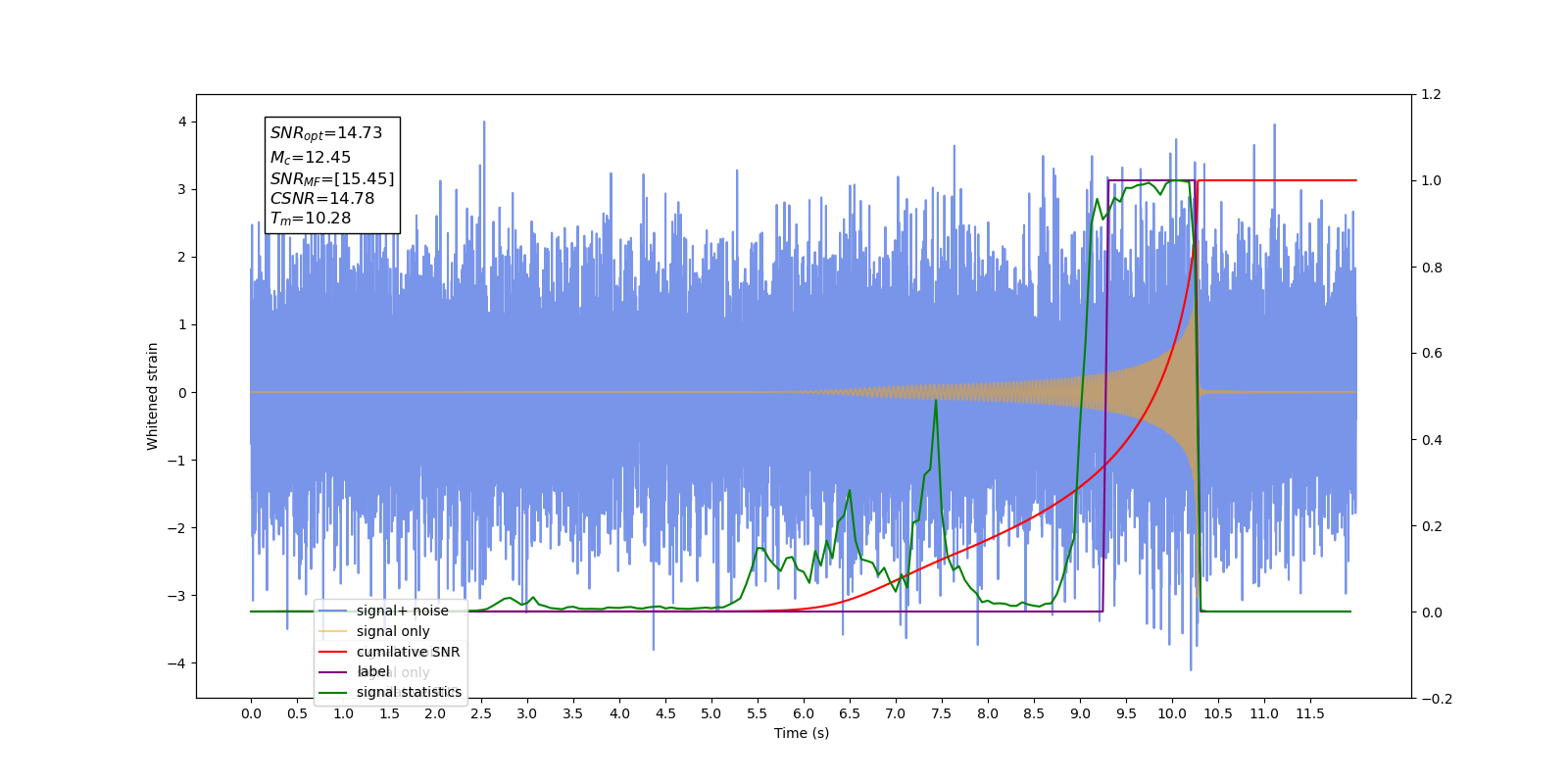The width and height of the screenshot is (1568, 784).
Task: Click the 'label' legend entry text
Action: (372, 671)
